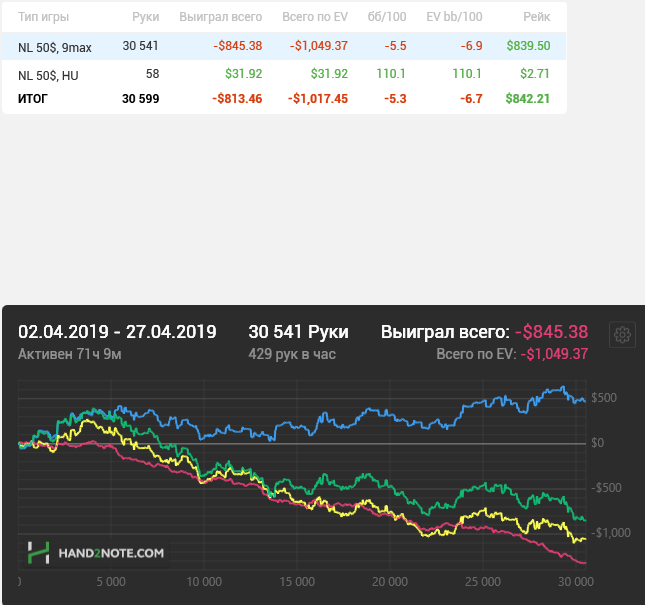
Task: Click the 10 000 x-axis label
Action: pyautogui.click(x=204, y=582)
